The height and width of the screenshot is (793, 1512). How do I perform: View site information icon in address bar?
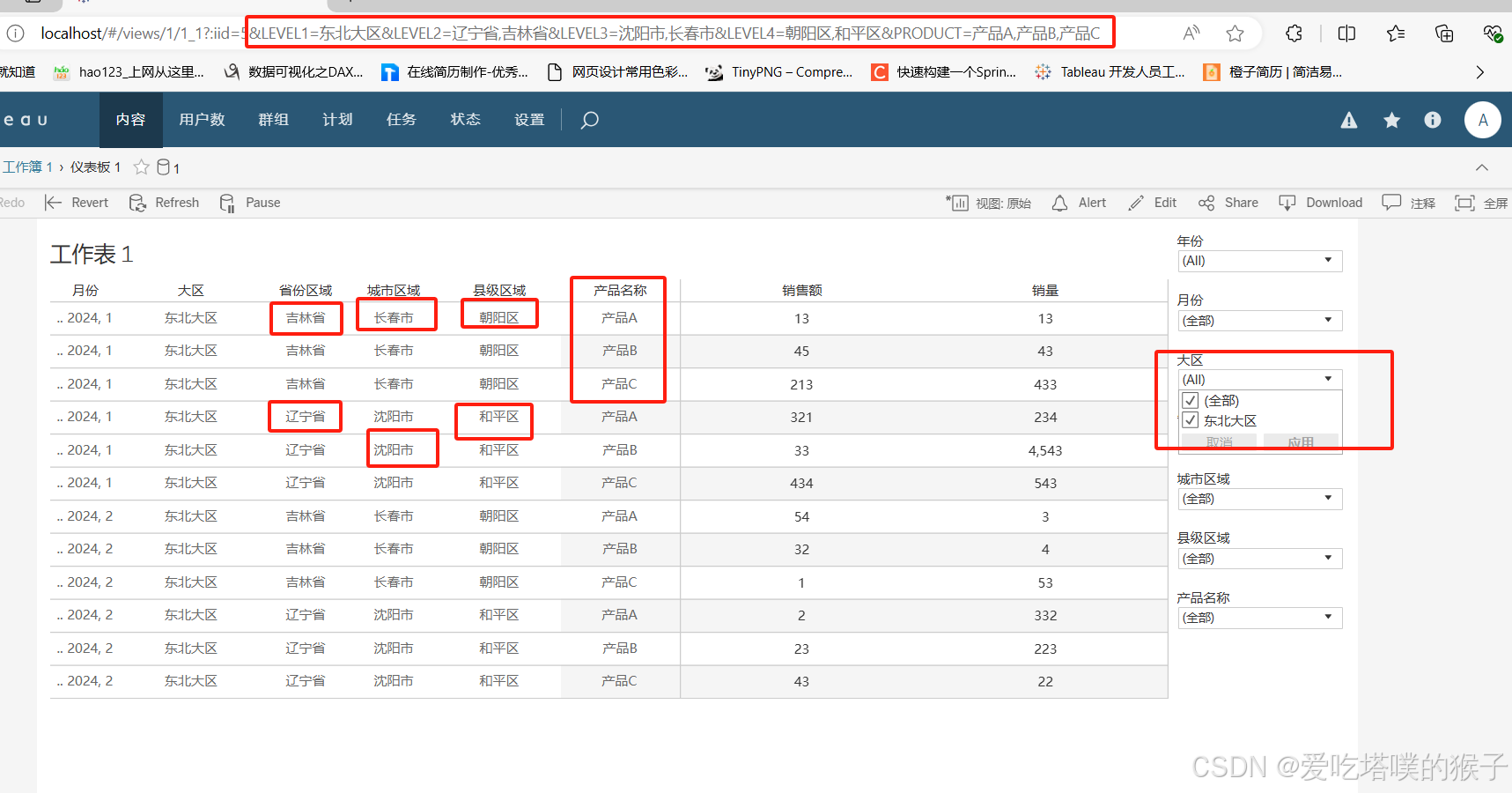[x=16, y=33]
